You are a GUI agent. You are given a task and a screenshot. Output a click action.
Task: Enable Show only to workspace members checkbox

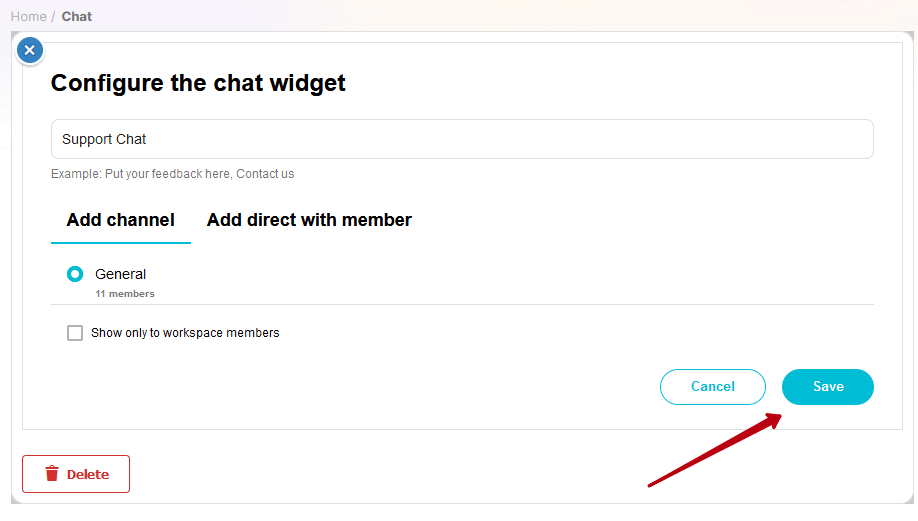[75, 333]
